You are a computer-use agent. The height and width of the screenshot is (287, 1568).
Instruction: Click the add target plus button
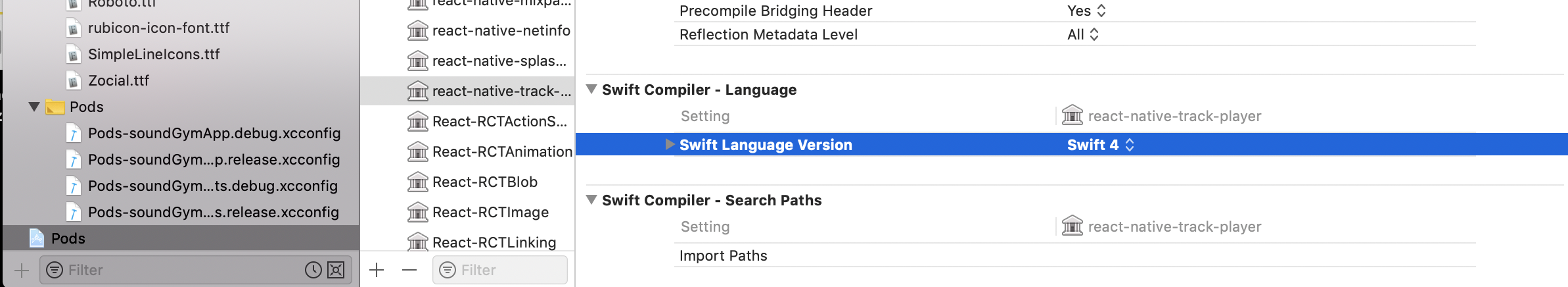(377, 270)
